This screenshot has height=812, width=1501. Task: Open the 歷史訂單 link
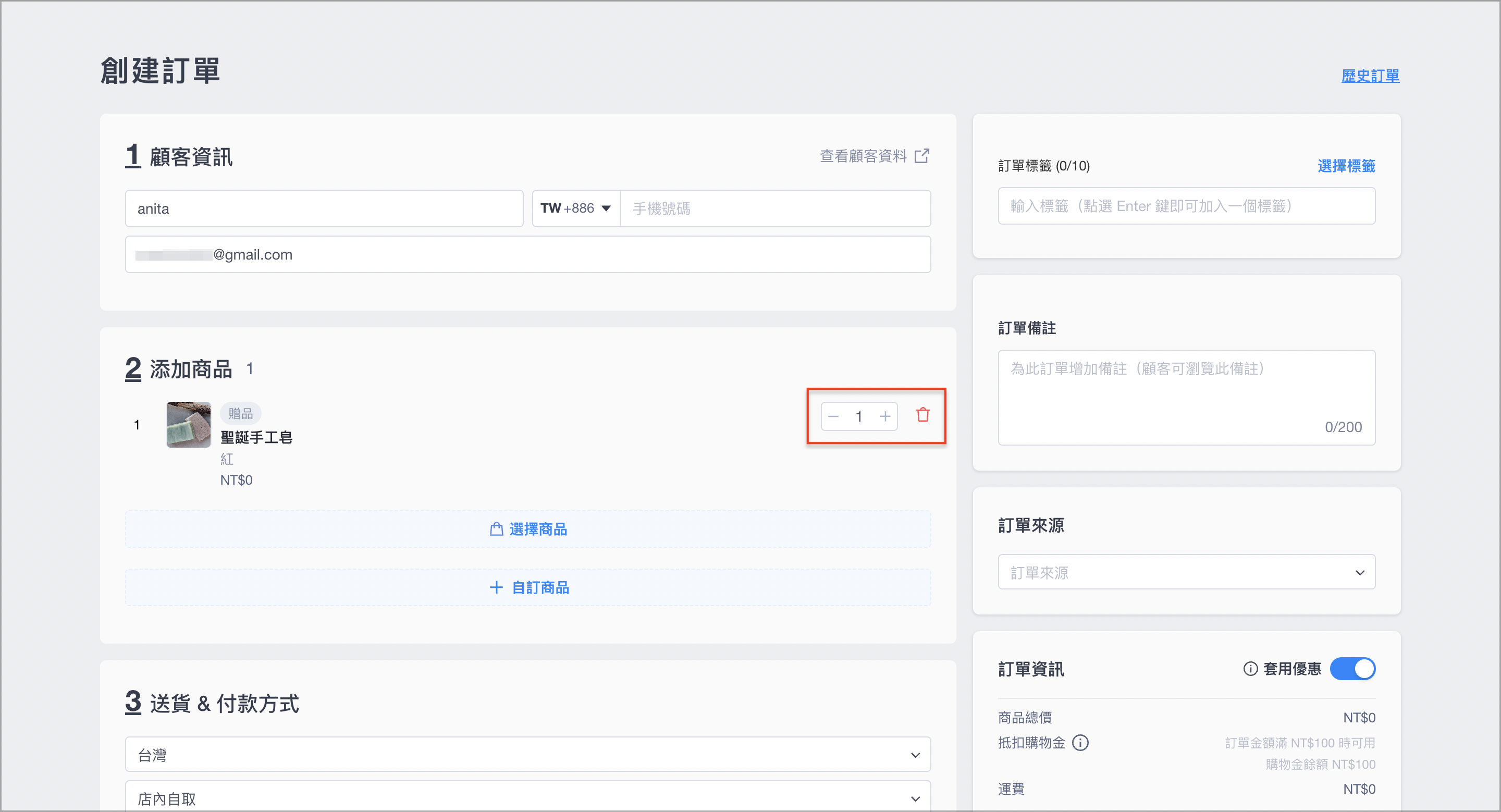(x=1370, y=76)
